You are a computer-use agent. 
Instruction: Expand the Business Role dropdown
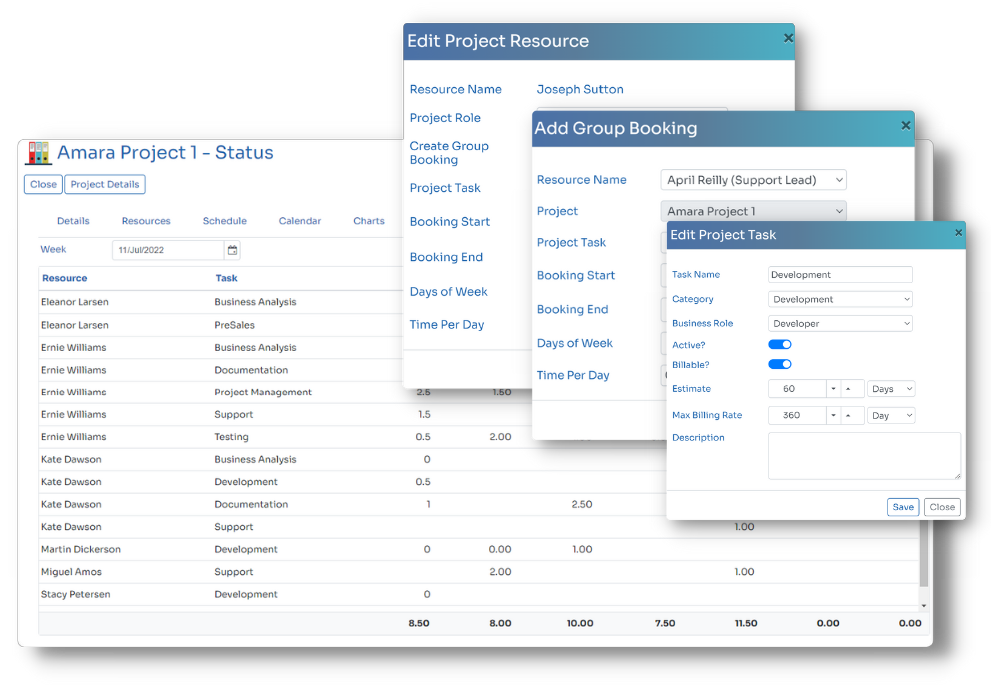pos(840,324)
